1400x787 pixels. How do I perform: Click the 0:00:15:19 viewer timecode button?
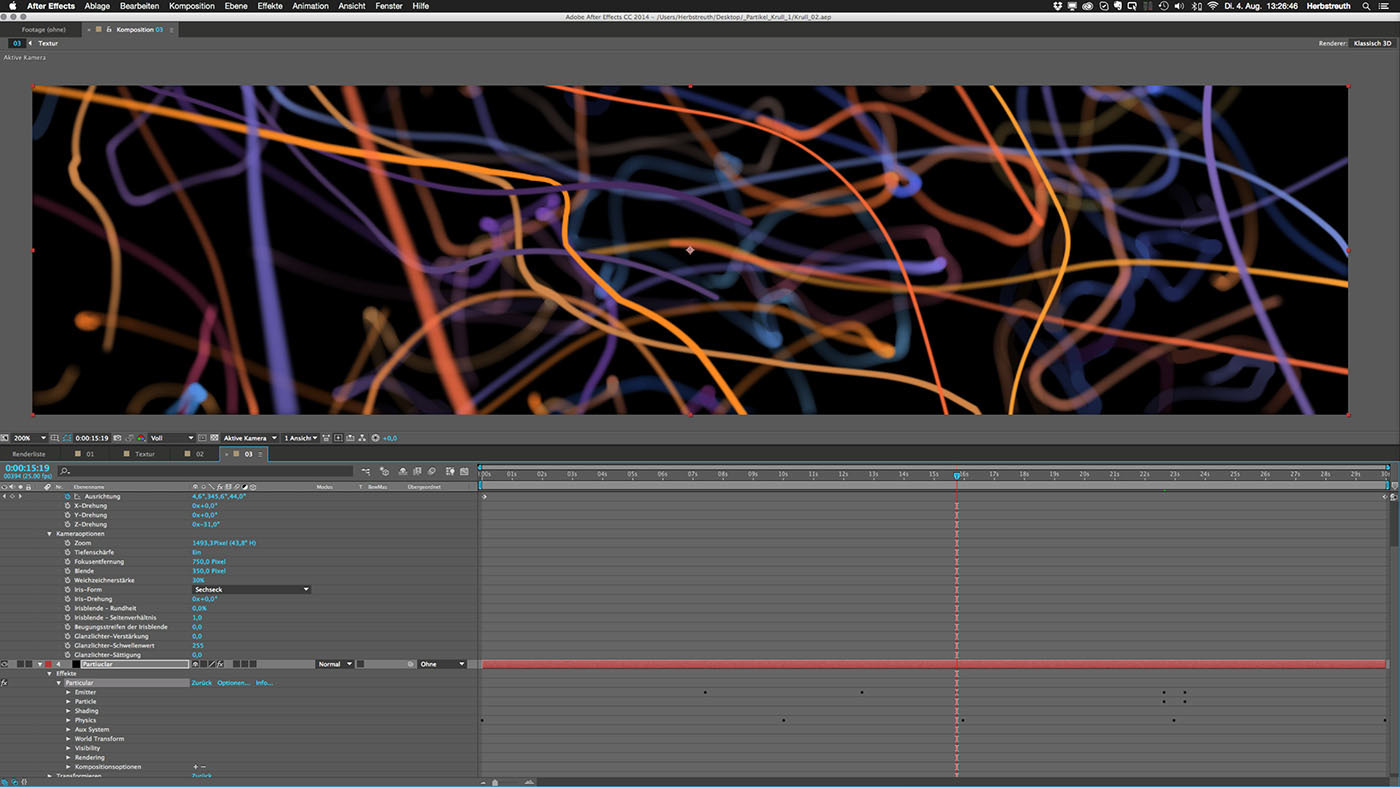(92, 438)
